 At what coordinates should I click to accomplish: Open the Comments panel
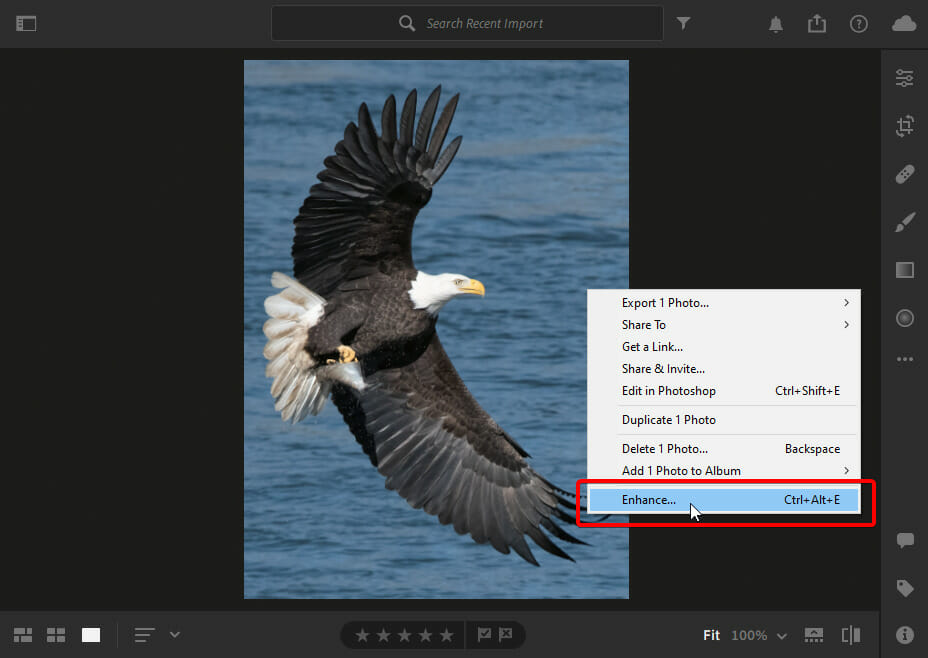coord(904,540)
